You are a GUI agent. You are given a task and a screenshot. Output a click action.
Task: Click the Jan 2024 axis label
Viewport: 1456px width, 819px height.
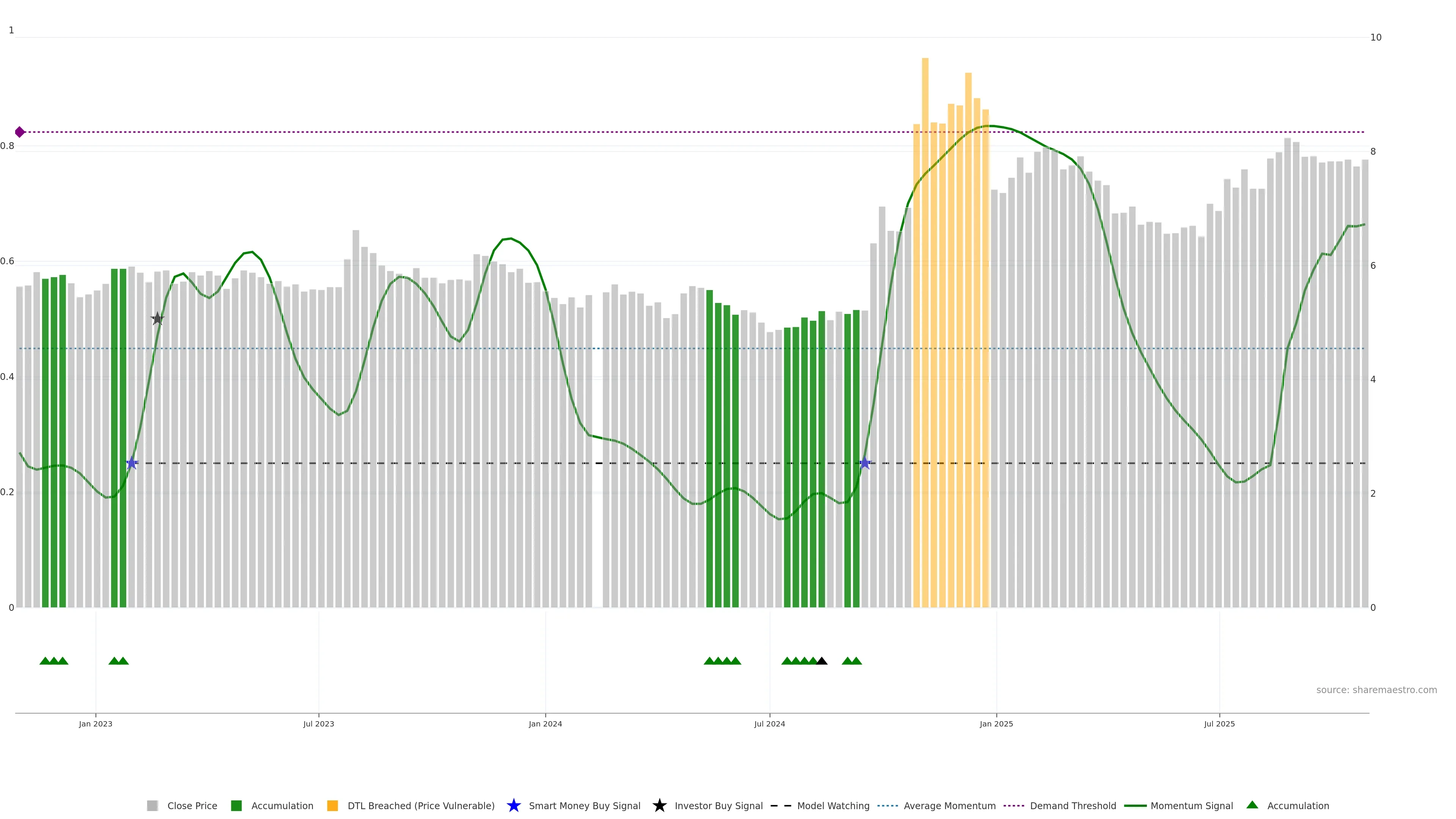545,724
